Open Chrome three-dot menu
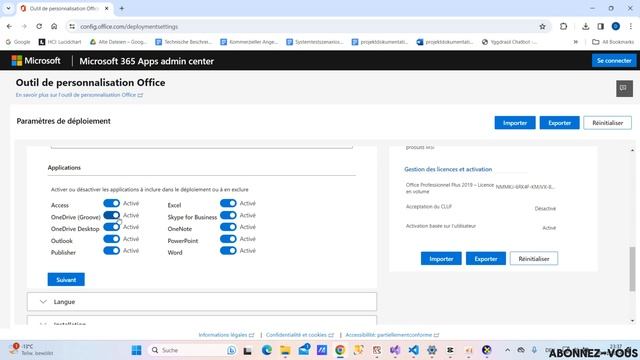Viewport: 640px width, 360px height. coord(631,27)
